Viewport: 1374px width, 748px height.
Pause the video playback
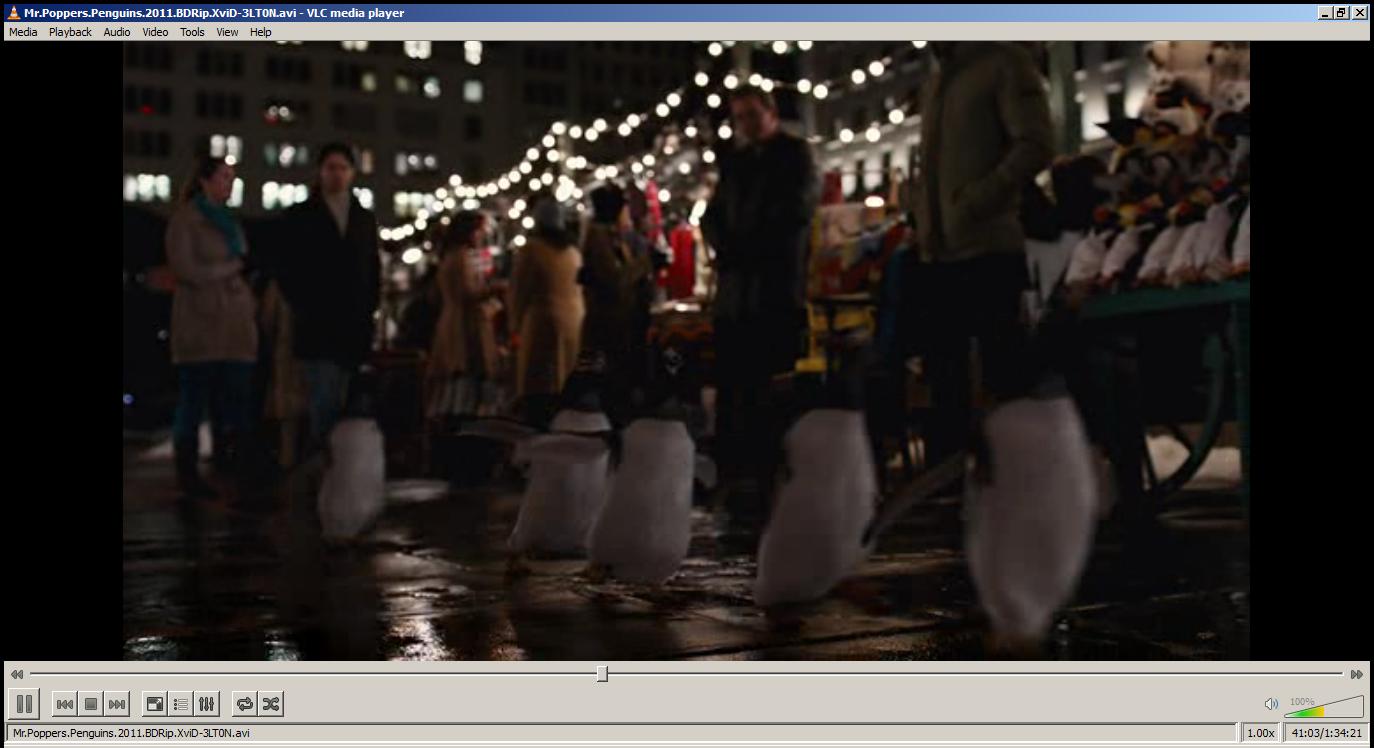24,704
